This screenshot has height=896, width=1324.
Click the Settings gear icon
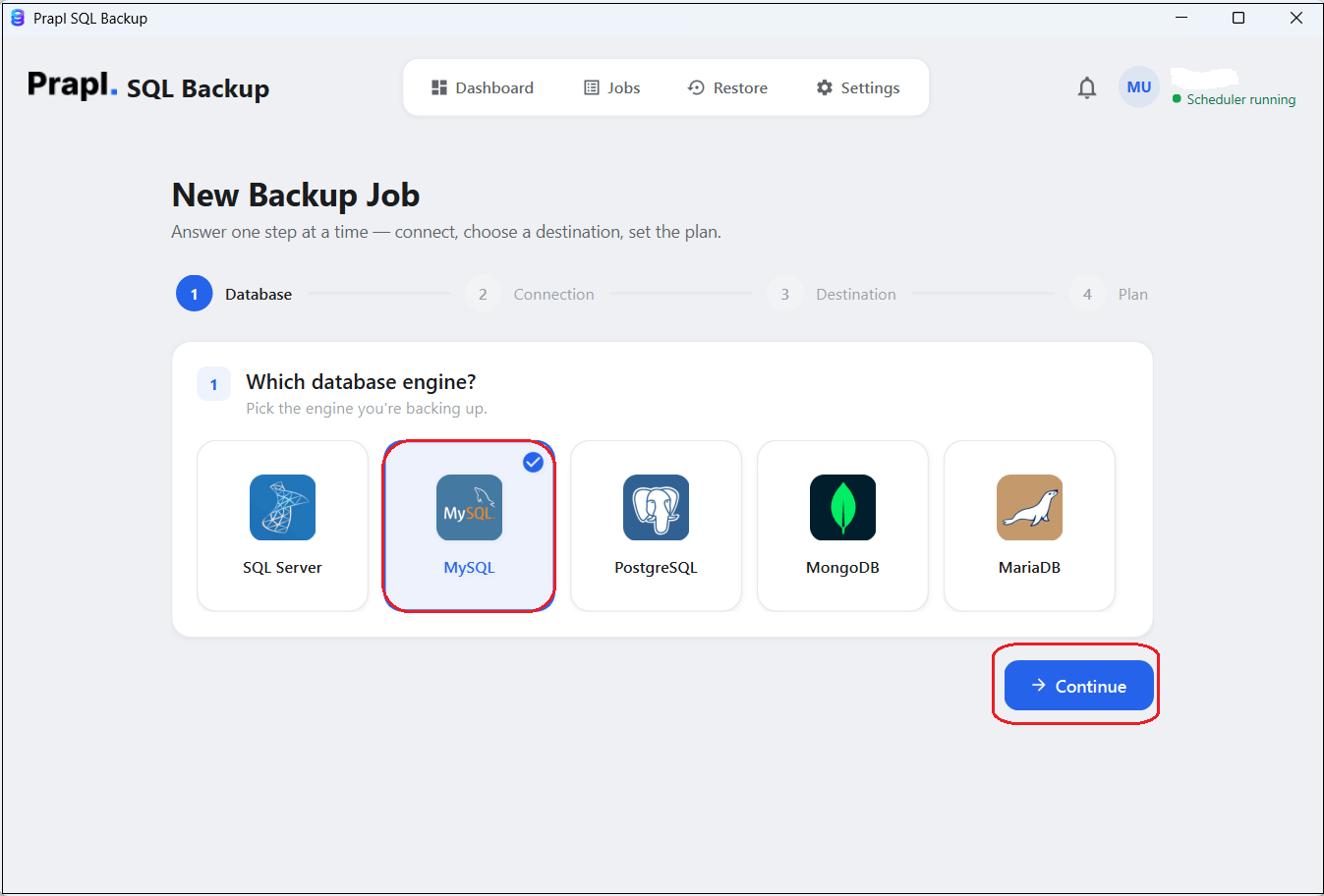(825, 87)
